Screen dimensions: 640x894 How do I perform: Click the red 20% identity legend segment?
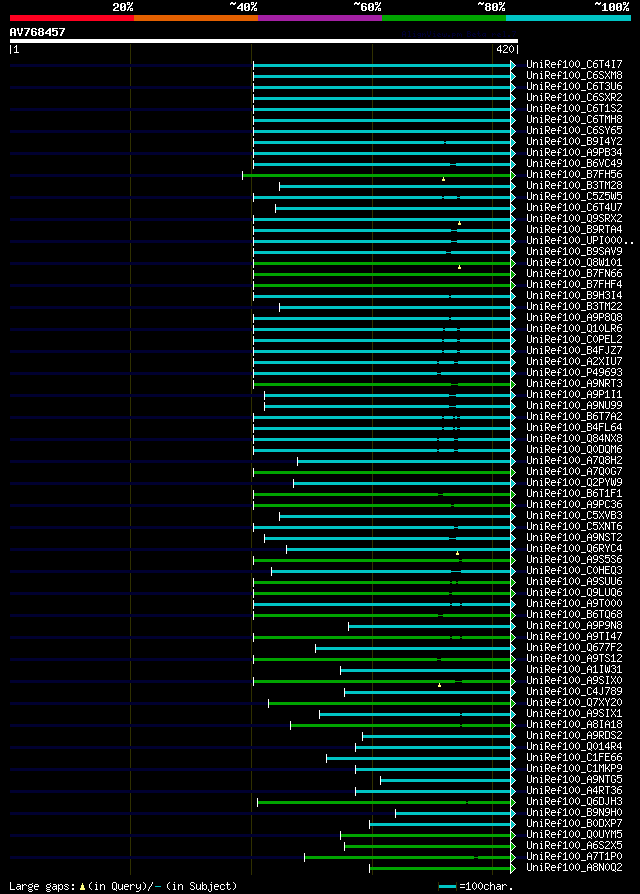point(72,18)
